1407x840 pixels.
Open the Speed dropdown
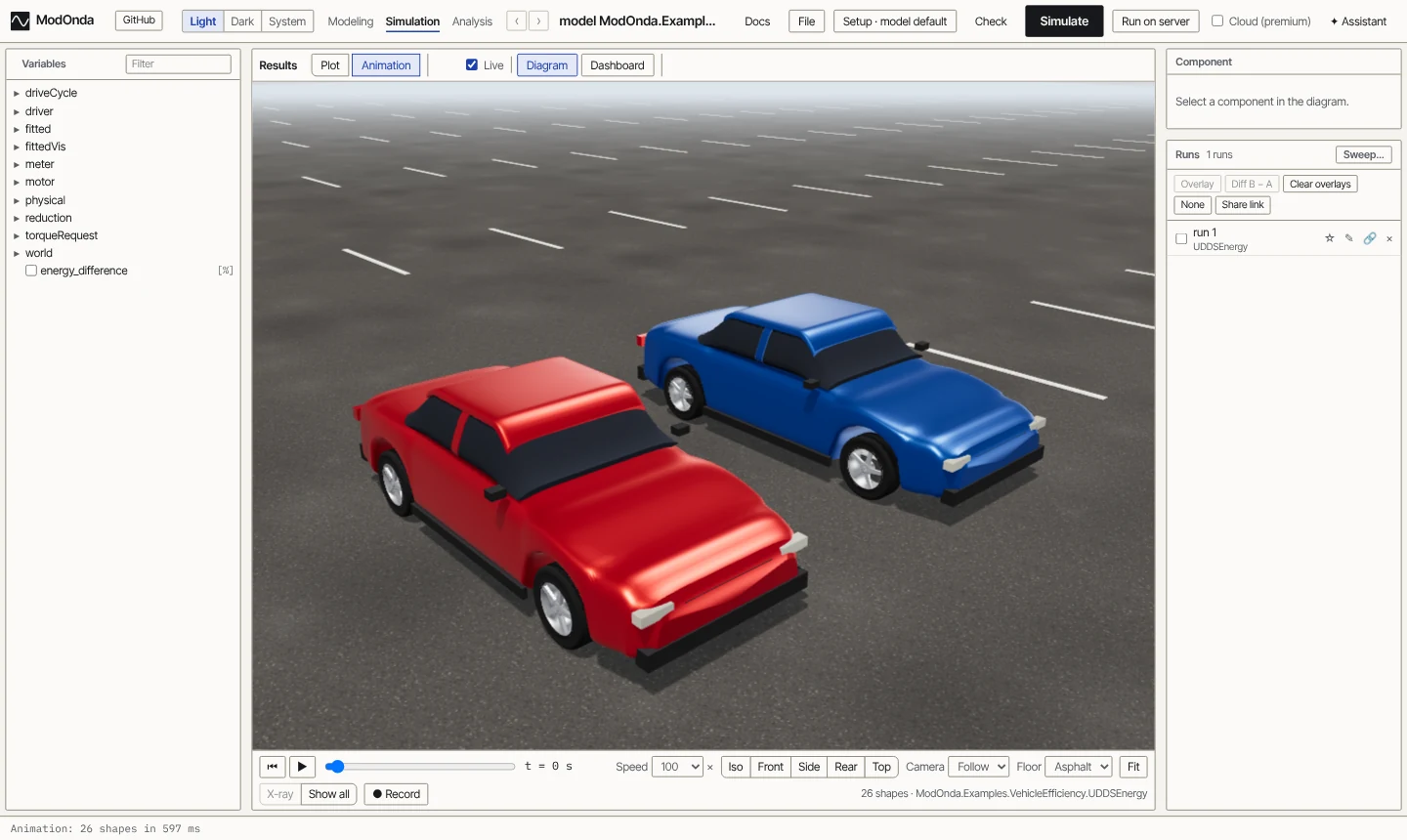(679, 767)
